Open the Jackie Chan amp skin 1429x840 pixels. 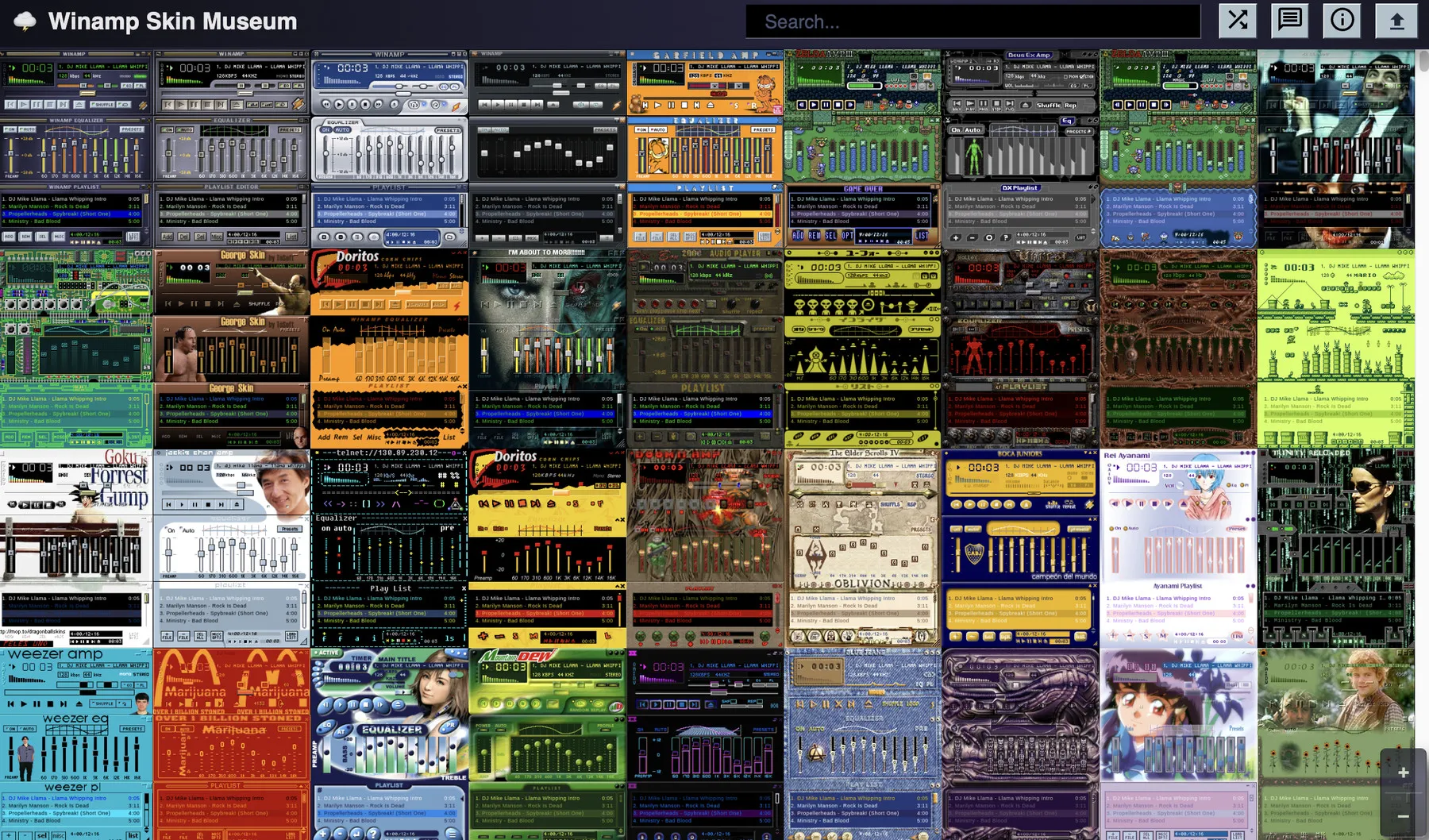click(x=232, y=548)
